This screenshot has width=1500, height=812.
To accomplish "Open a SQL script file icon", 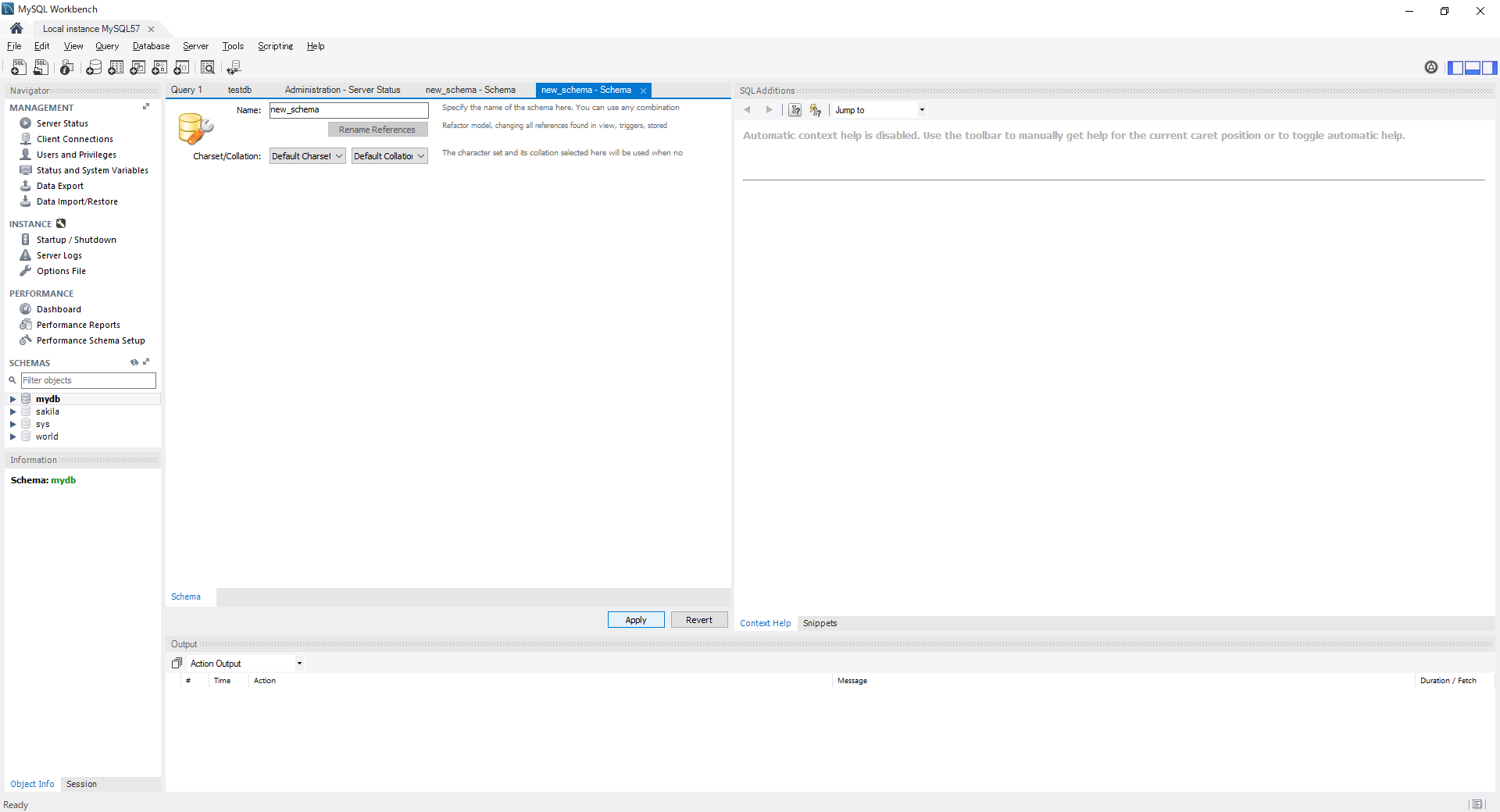I will [41, 68].
